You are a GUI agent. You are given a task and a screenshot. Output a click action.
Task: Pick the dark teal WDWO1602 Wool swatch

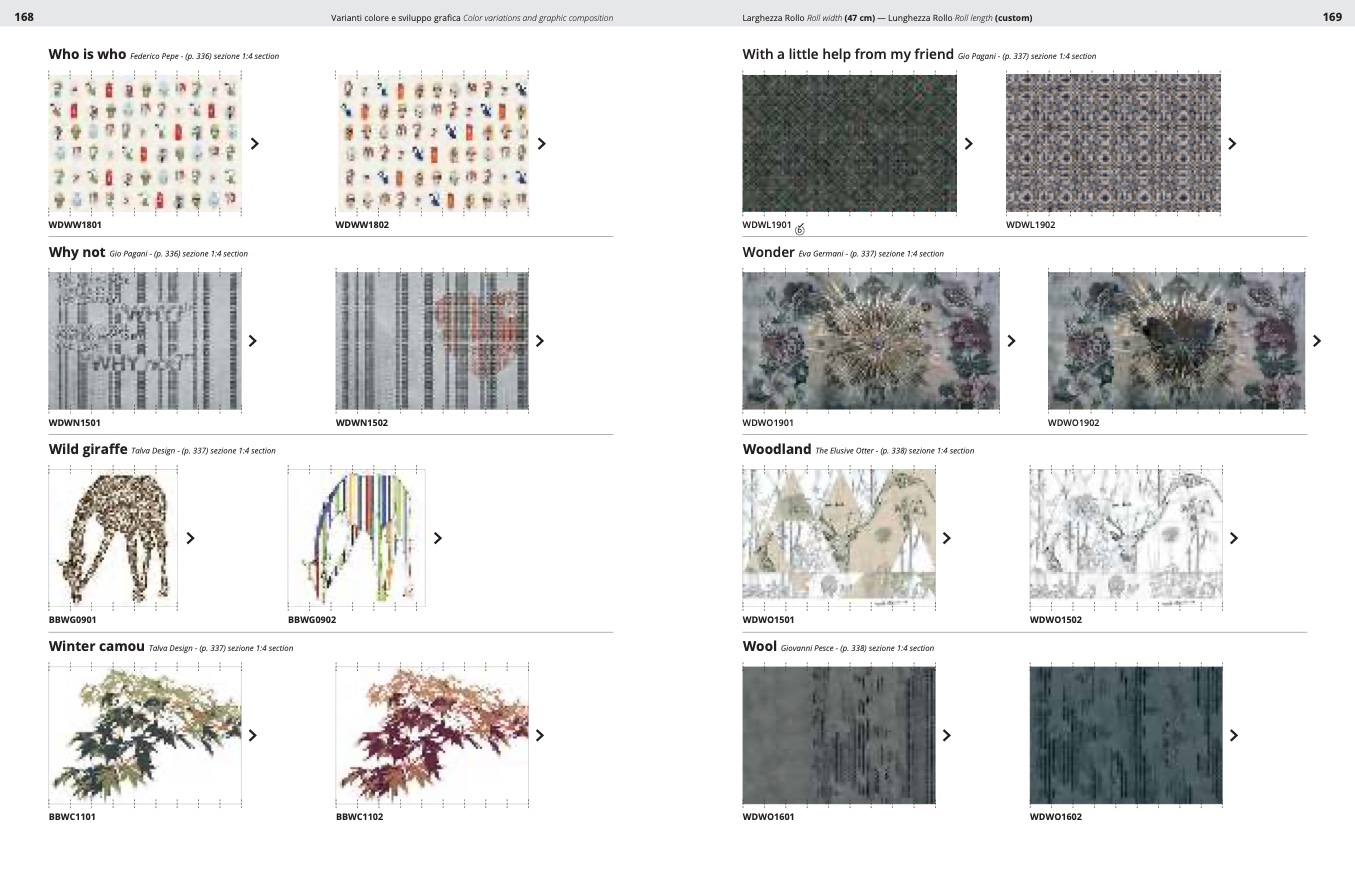1126,735
